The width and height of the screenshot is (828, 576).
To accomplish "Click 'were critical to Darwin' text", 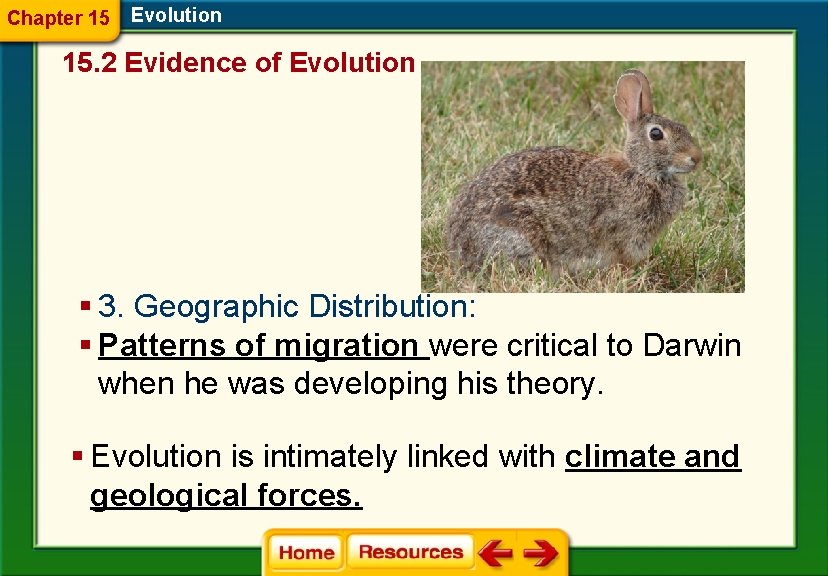I will 585,346.
